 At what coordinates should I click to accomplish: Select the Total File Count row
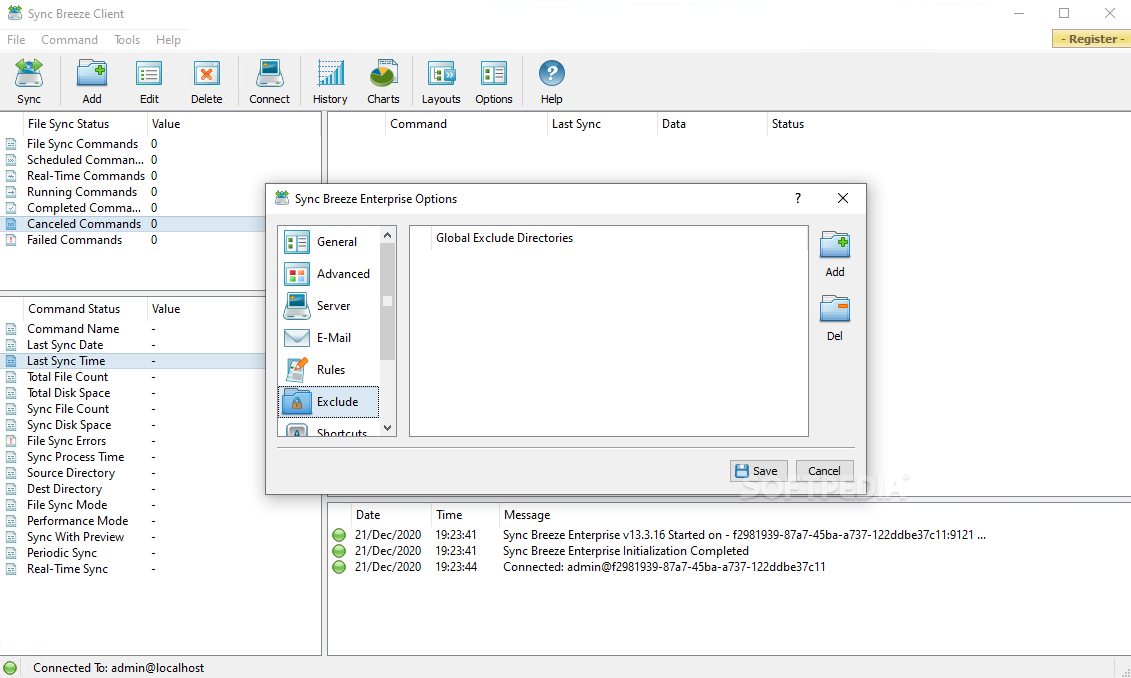click(x=134, y=377)
